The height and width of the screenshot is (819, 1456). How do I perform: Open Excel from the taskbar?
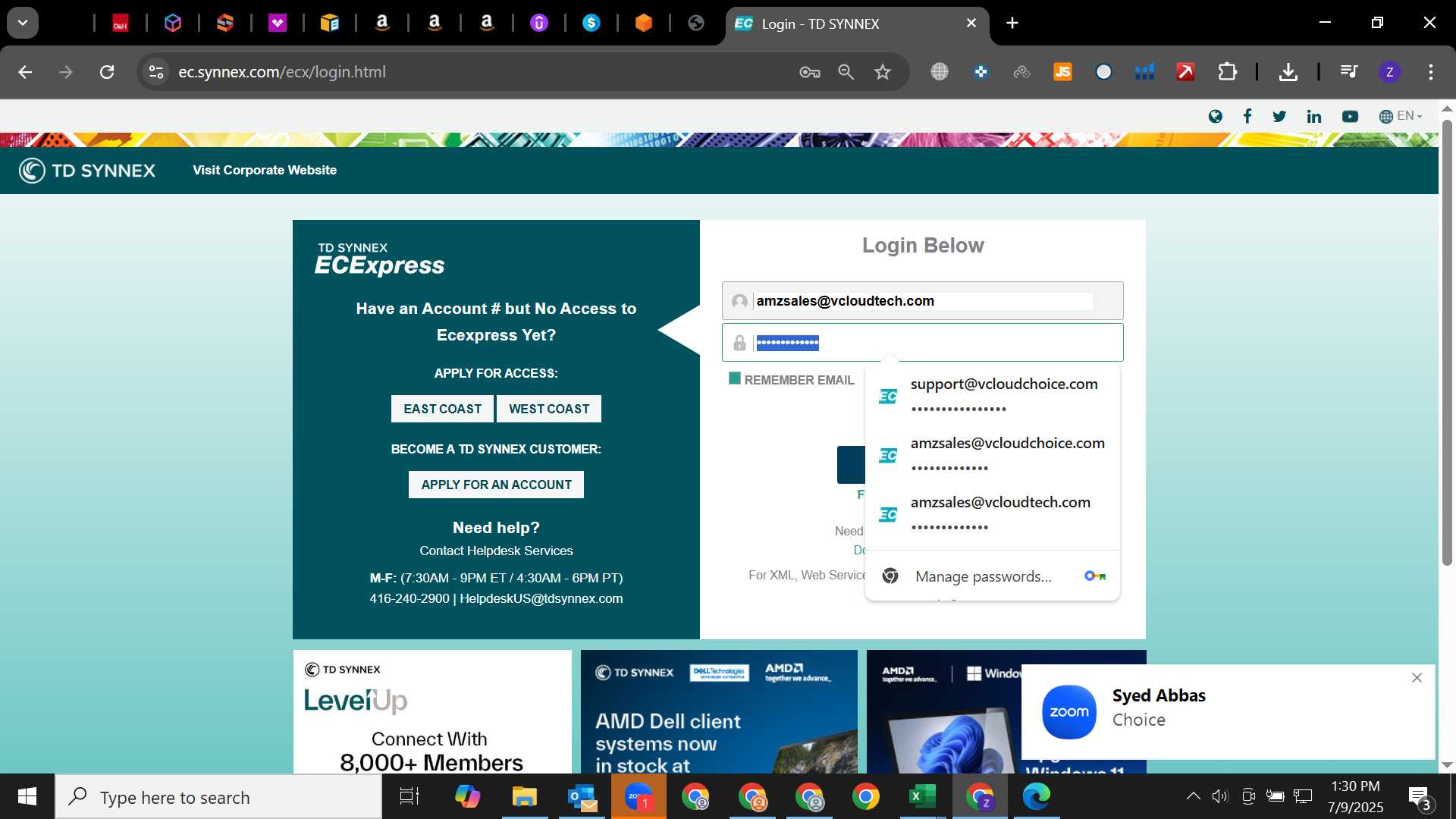tap(922, 796)
